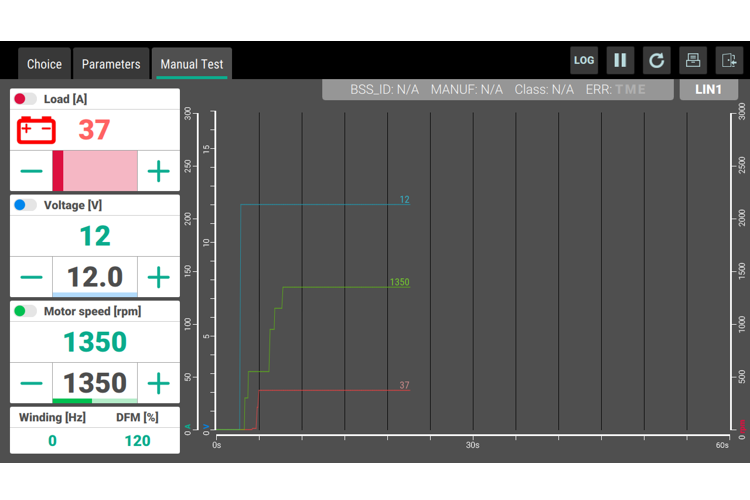The image size is (750, 500).
Task: Pause the running manual test
Action: (620, 60)
